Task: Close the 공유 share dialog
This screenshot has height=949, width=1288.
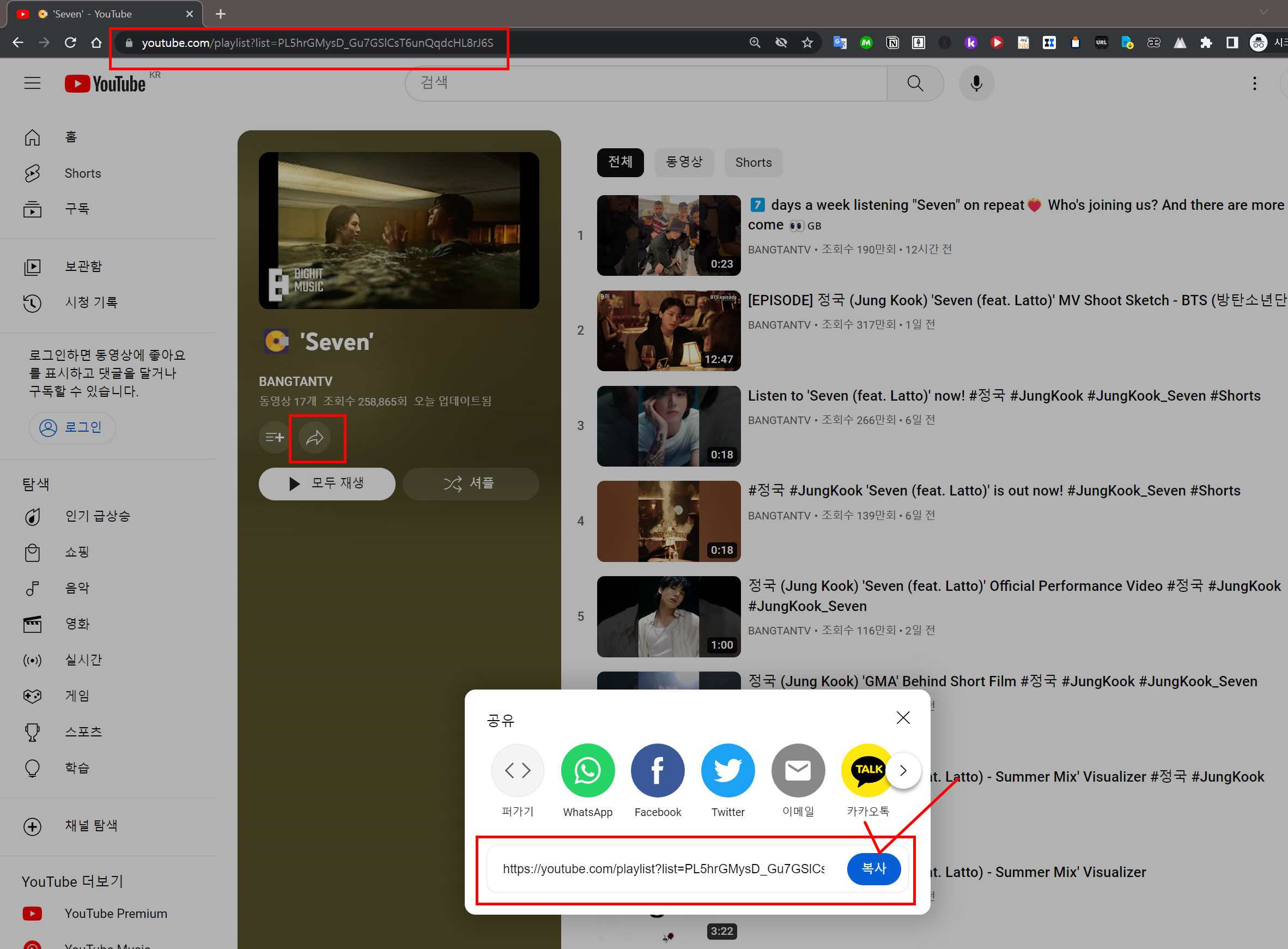Action: pos(903,717)
